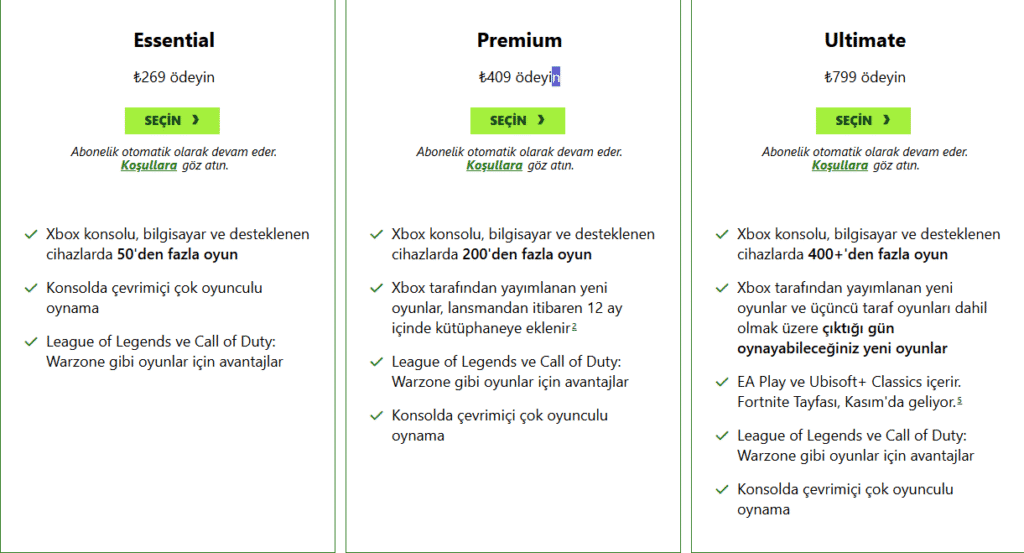The width and height of the screenshot is (1024, 553).
Task: Click checkmark beside Essential '50'den fazla oyun'
Action: 31,235
